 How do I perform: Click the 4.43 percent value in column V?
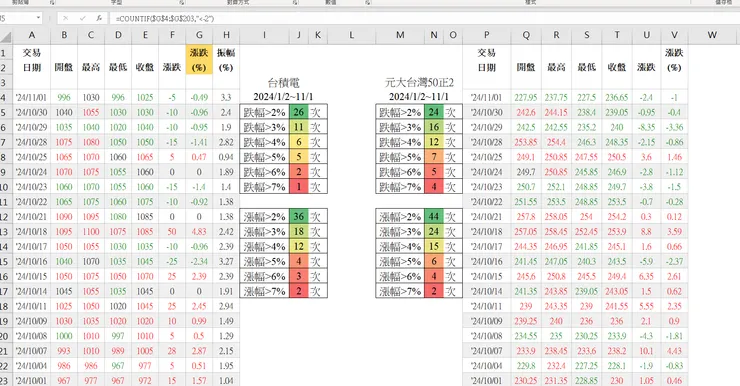click(674, 351)
